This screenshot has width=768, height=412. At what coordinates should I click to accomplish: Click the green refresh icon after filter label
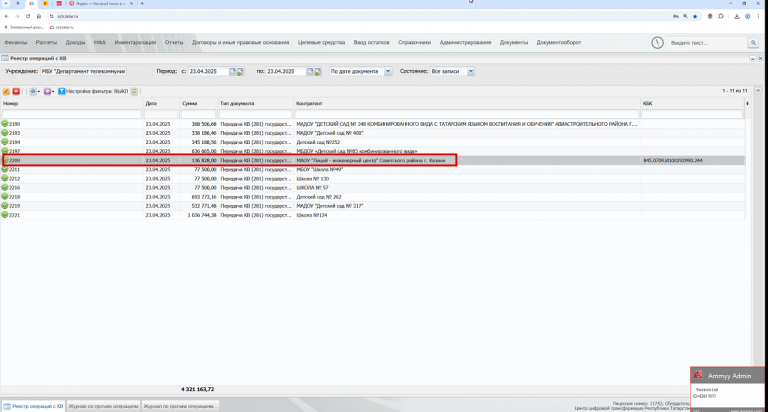coord(134,92)
